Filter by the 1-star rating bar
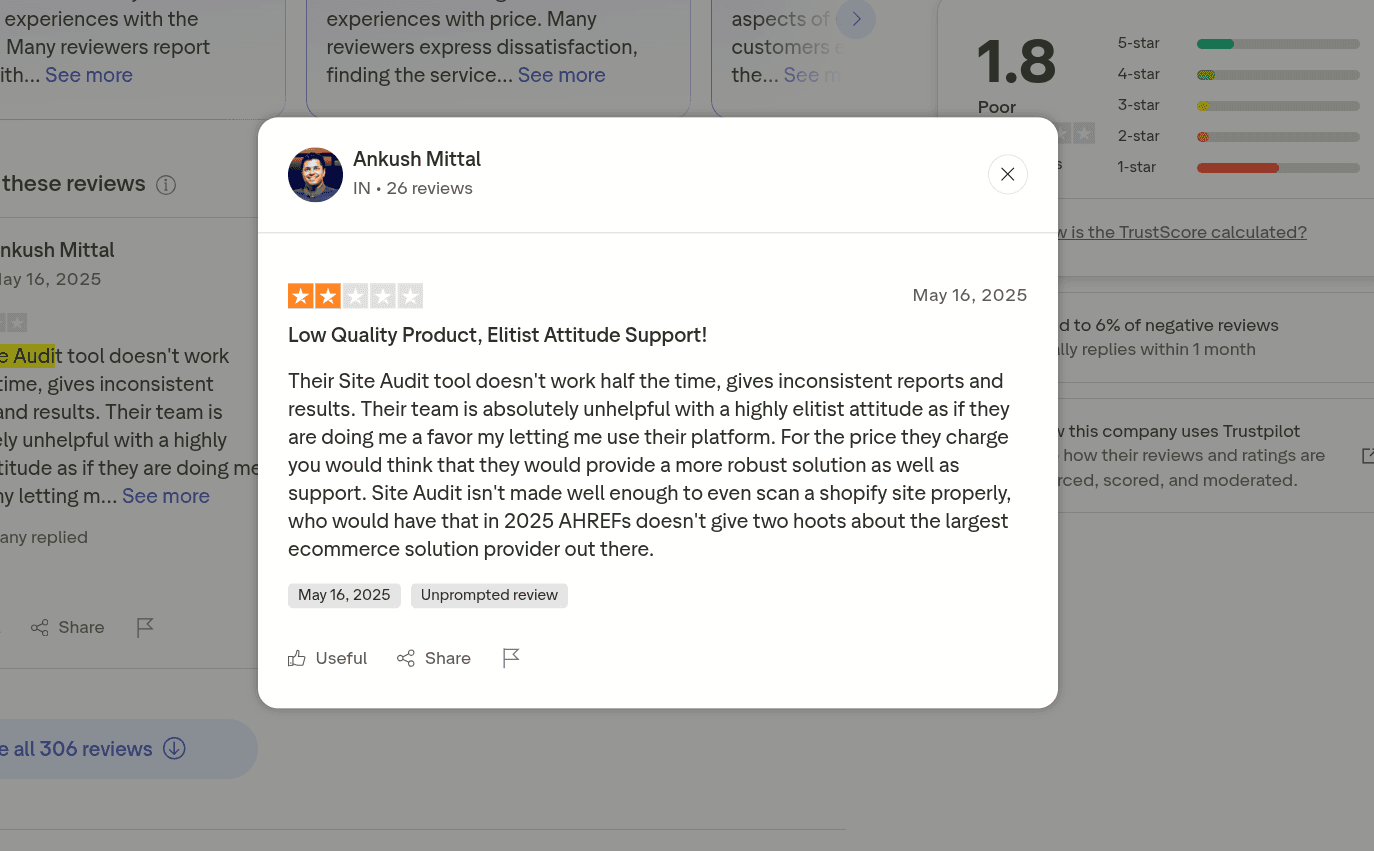This screenshot has height=851, width=1374. 1278,168
